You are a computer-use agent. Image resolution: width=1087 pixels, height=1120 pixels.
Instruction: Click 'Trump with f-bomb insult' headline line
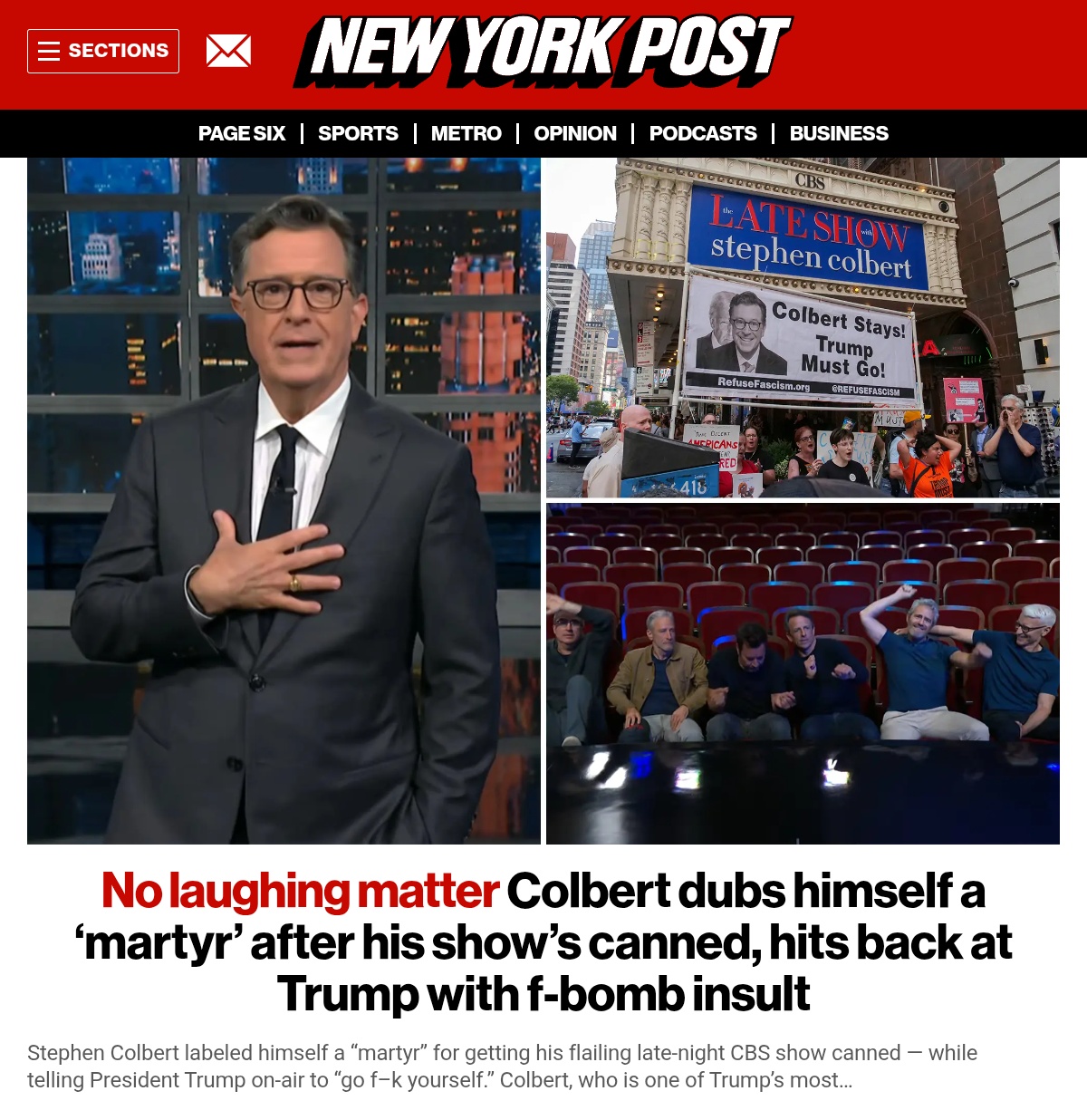pyautogui.click(x=543, y=994)
